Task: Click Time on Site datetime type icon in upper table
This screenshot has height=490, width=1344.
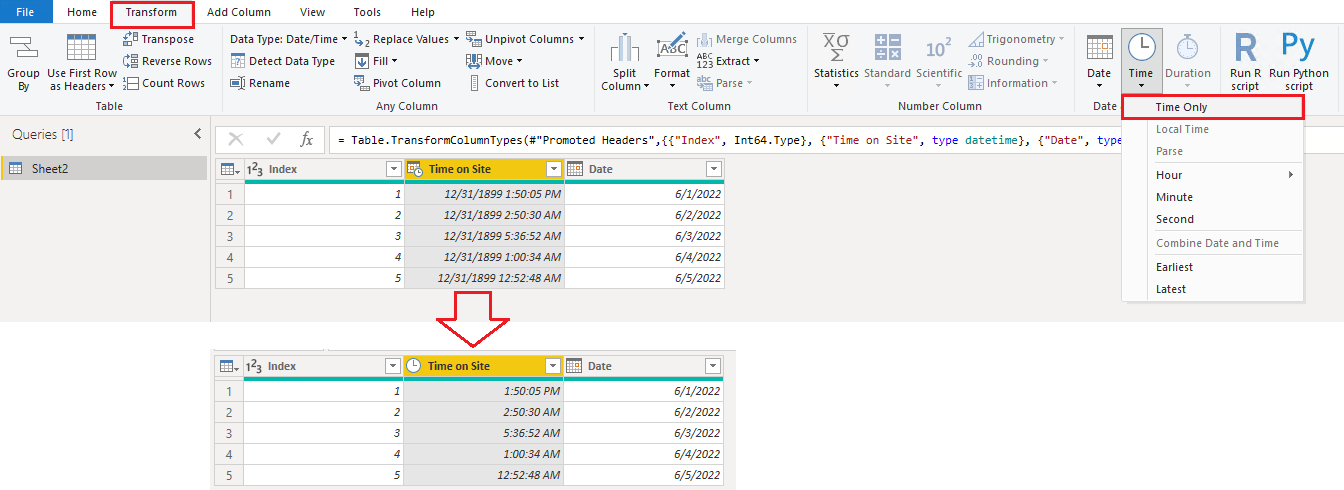Action: [415, 170]
